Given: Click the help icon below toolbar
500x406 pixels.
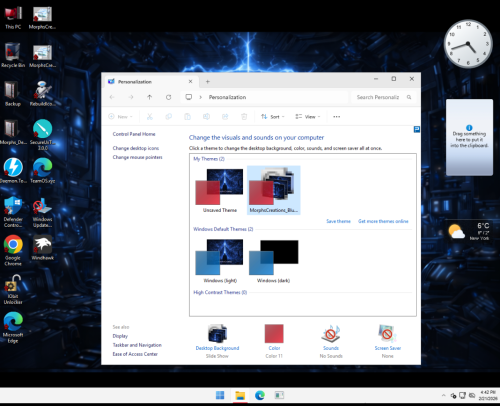Looking at the screenshot, I should point(417,129).
